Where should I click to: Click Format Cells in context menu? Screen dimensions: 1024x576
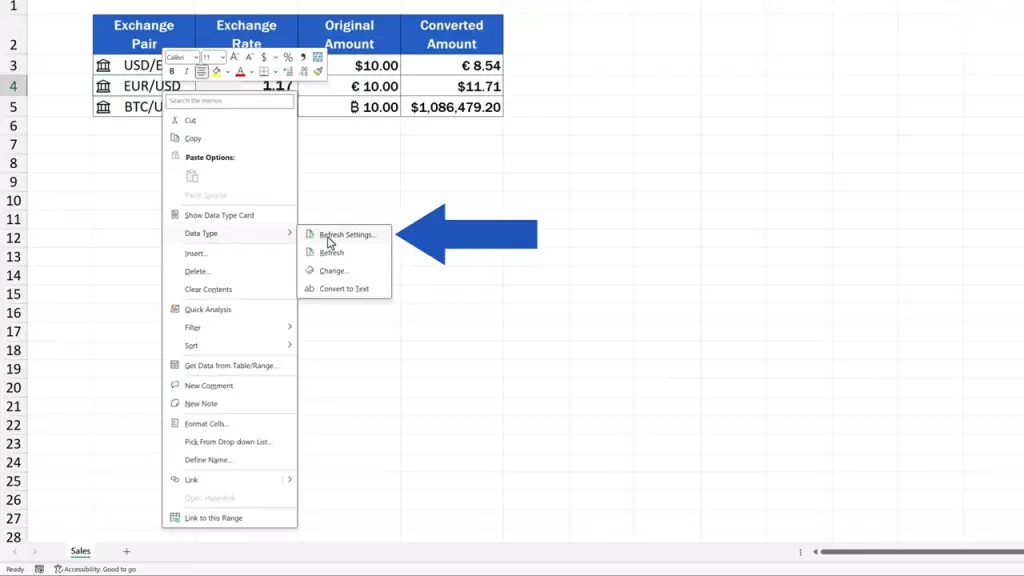tap(207, 424)
